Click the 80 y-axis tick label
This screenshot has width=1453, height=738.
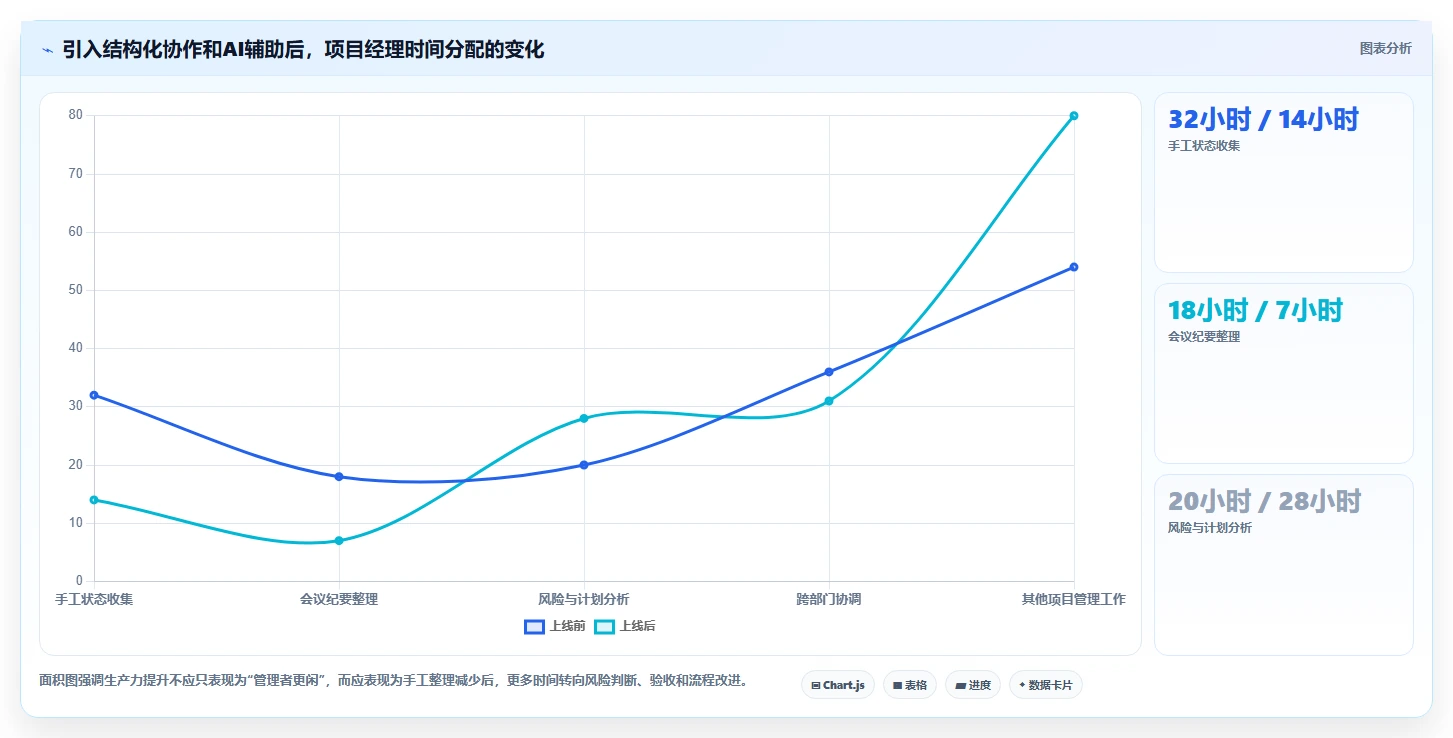coord(75,115)
